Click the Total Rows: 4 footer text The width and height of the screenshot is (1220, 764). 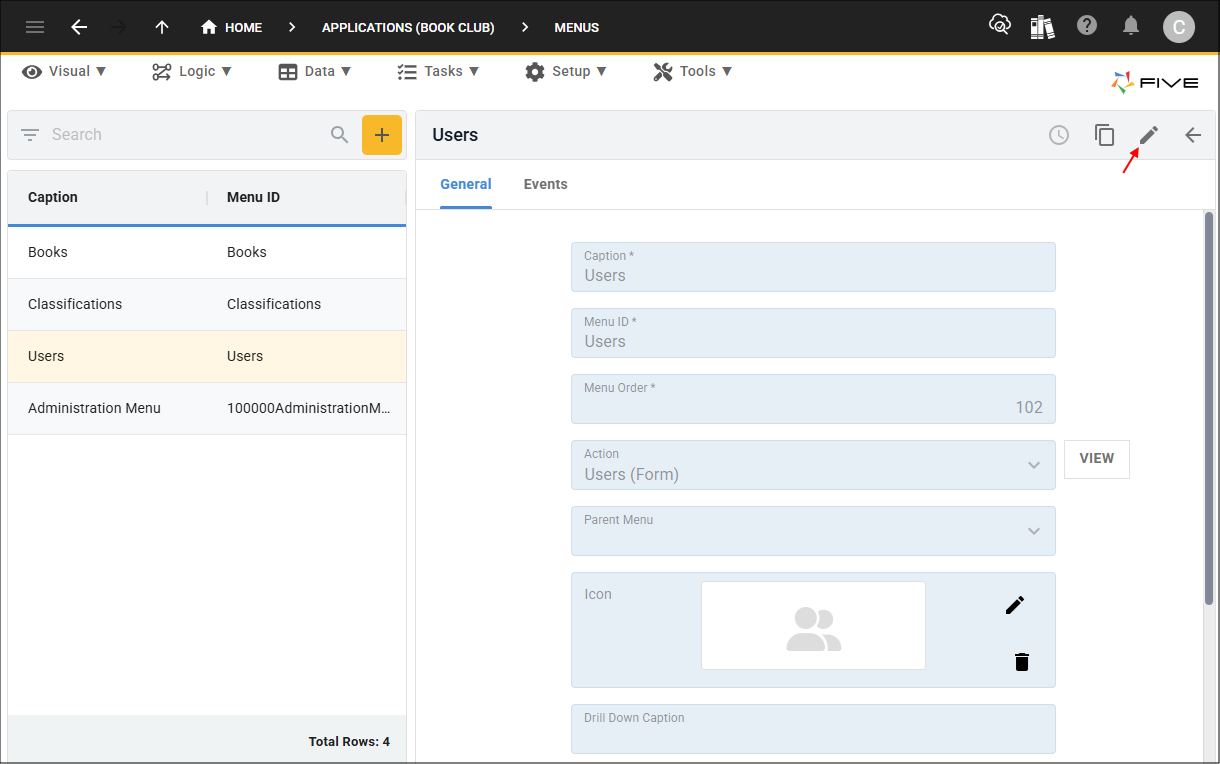click(x=349, y=742)
